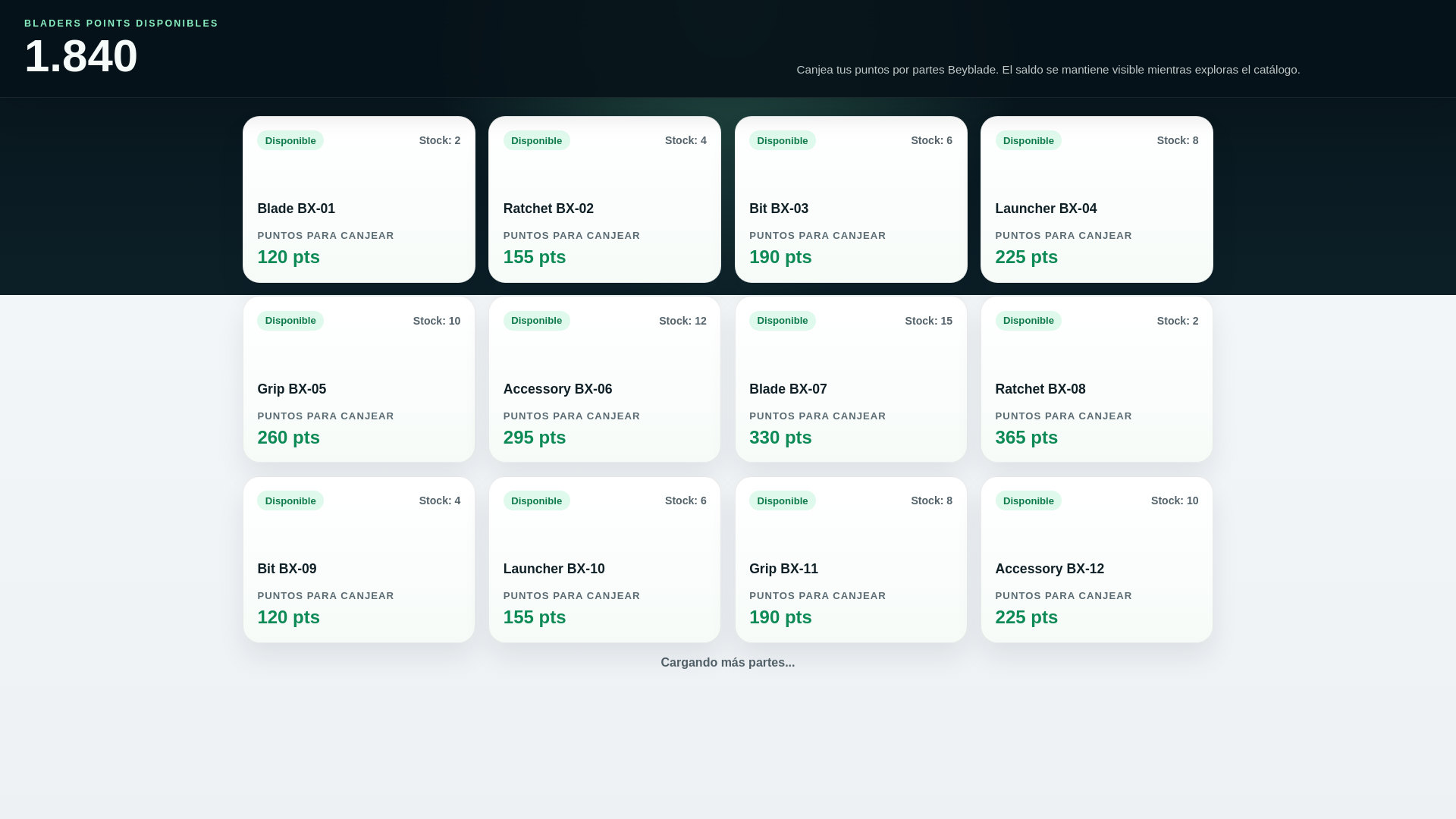This screenshot has height=819, width=1456.
Task: Open the Launcher BX-10 card title
Action: [x=554, y=569]
